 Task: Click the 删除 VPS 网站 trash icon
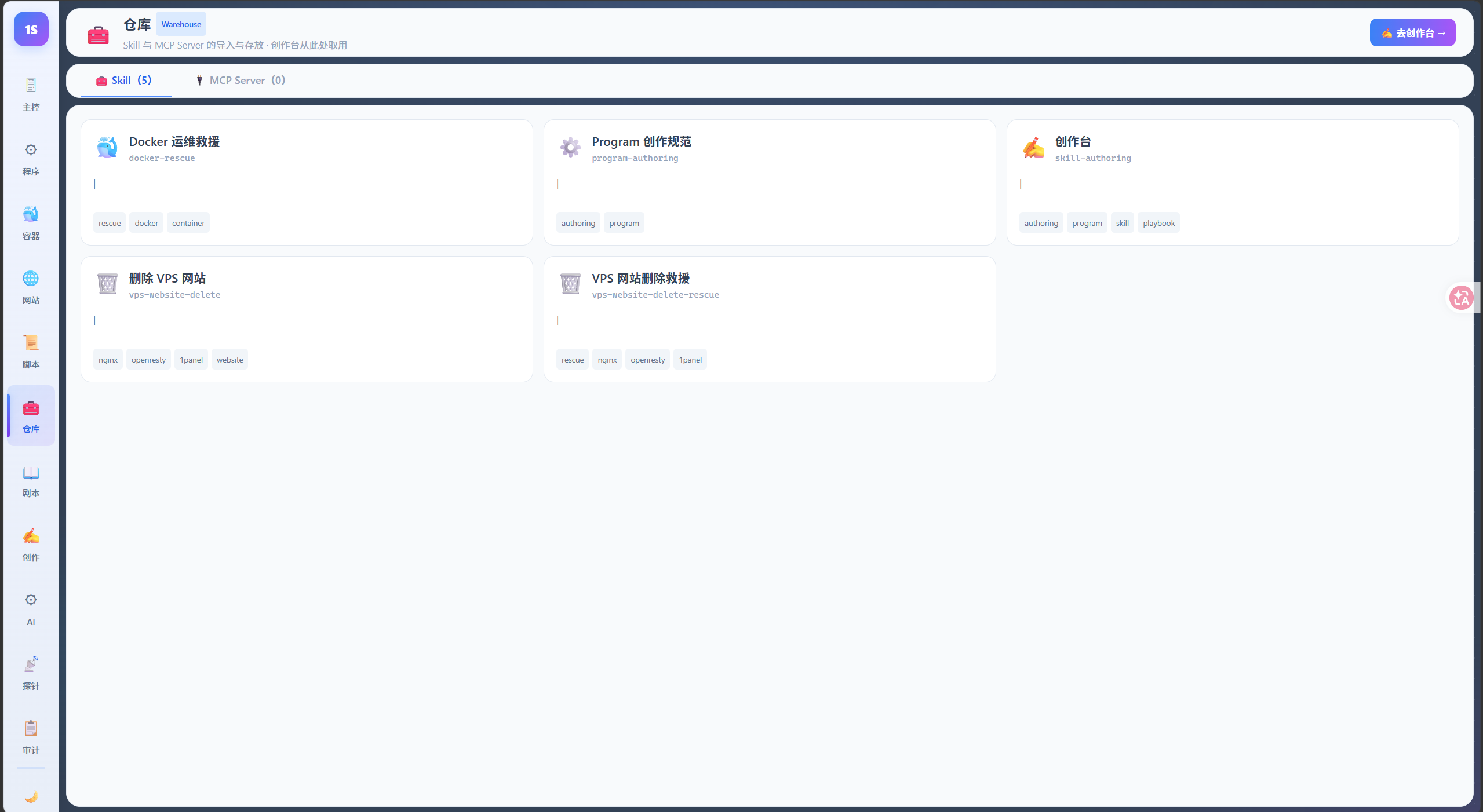point(107,284)
